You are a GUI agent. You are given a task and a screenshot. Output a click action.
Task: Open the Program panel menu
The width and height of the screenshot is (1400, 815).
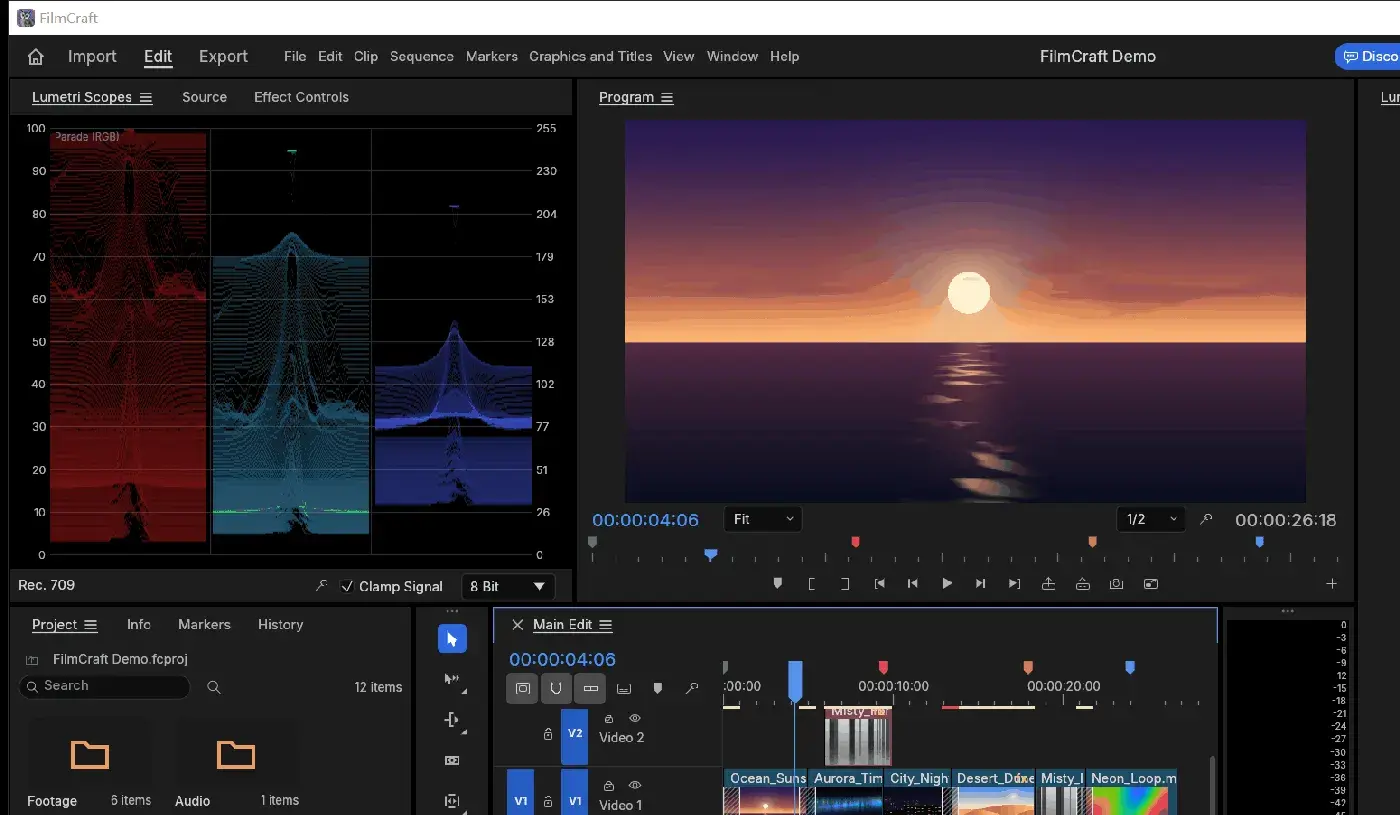point(667,98)
